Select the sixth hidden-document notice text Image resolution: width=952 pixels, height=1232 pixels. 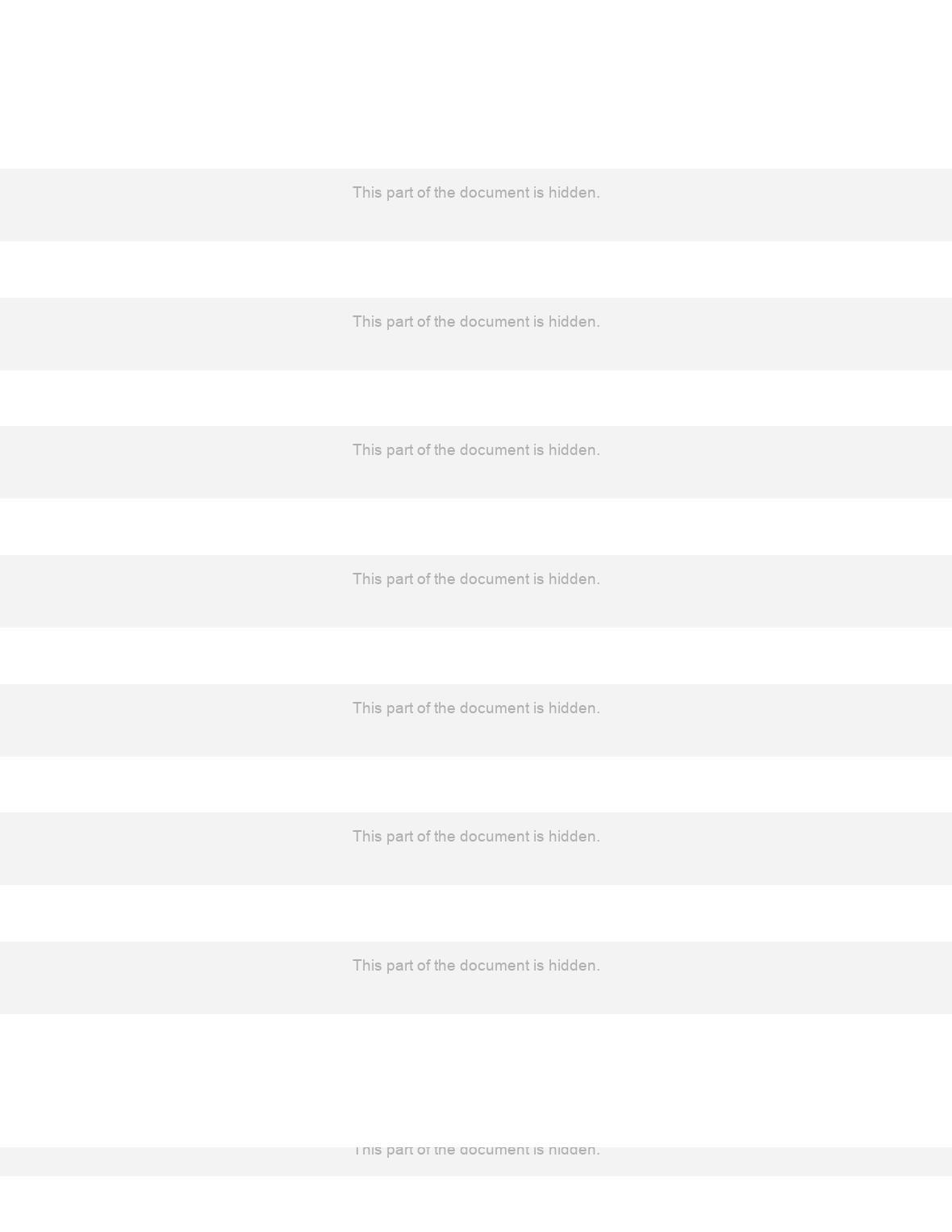(476, 837)
